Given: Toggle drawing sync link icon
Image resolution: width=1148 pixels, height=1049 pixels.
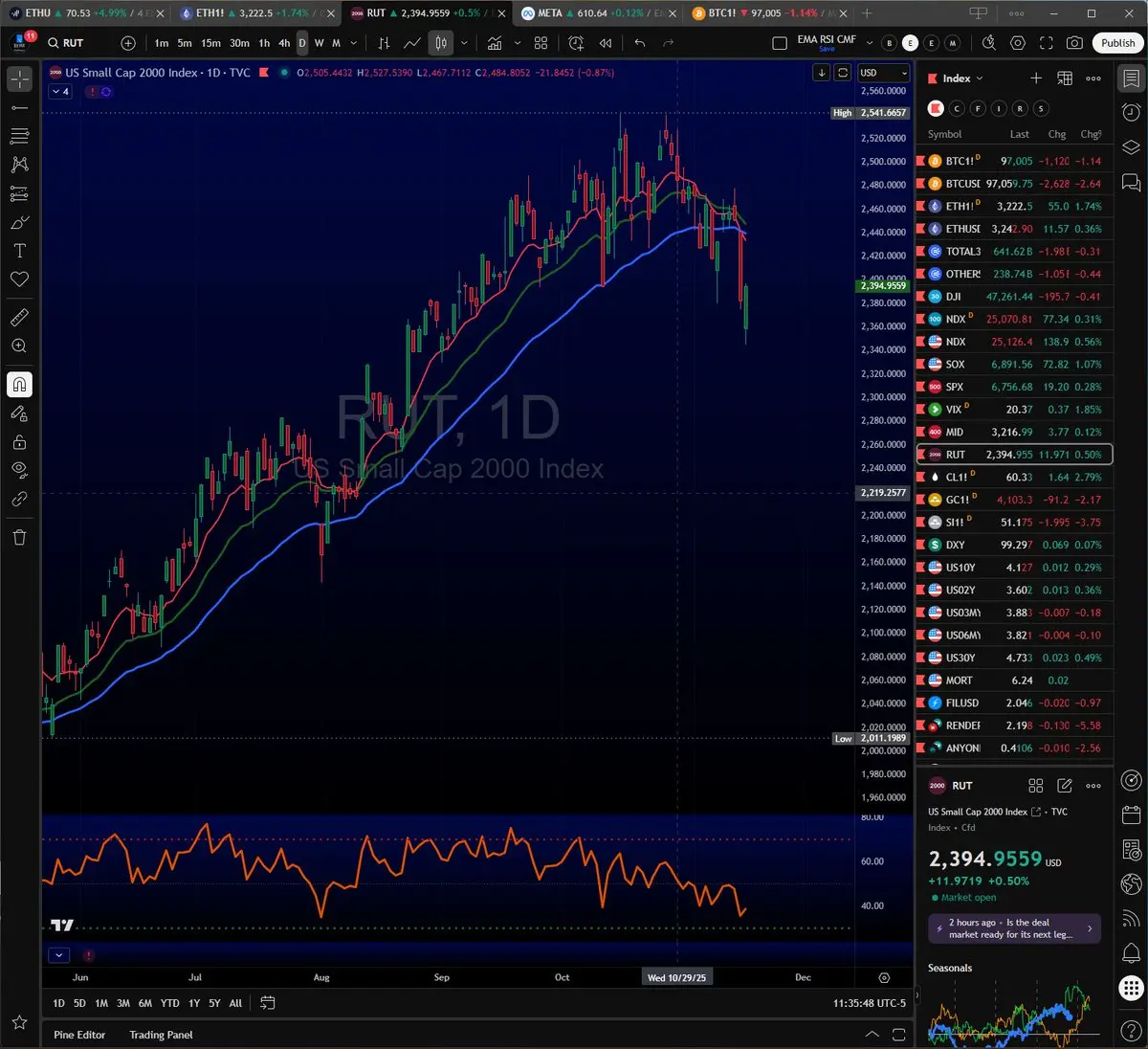Looking at the screenshot, I should [19, 499].
